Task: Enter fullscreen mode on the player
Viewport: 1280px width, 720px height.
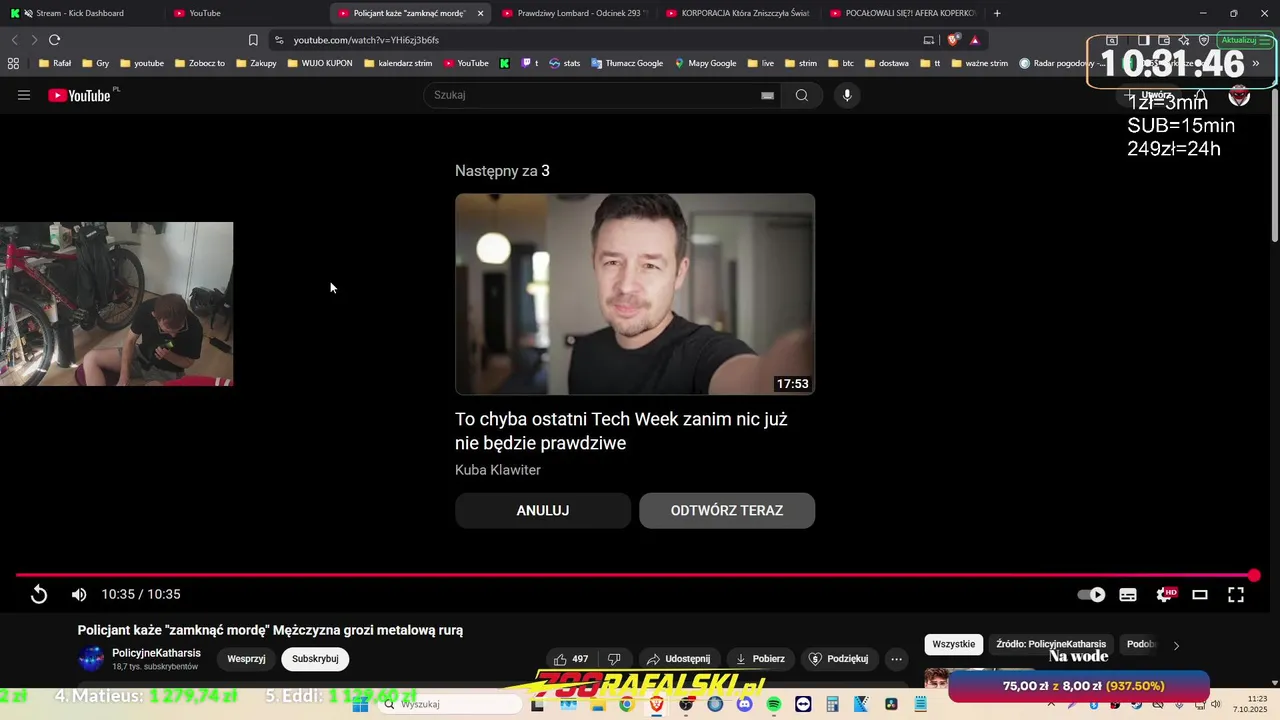Action: click(1236, 594)
